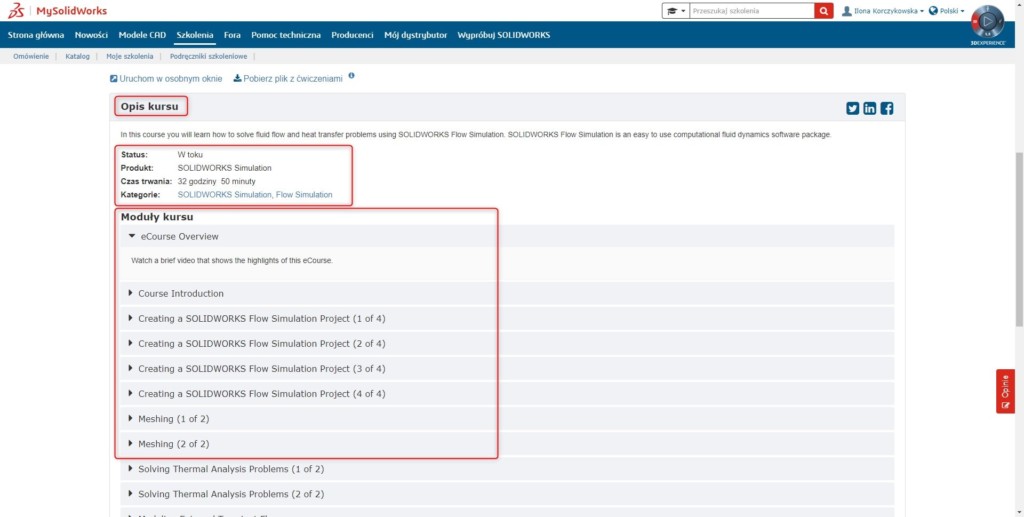Click the Moduły kursu heading

157,217
